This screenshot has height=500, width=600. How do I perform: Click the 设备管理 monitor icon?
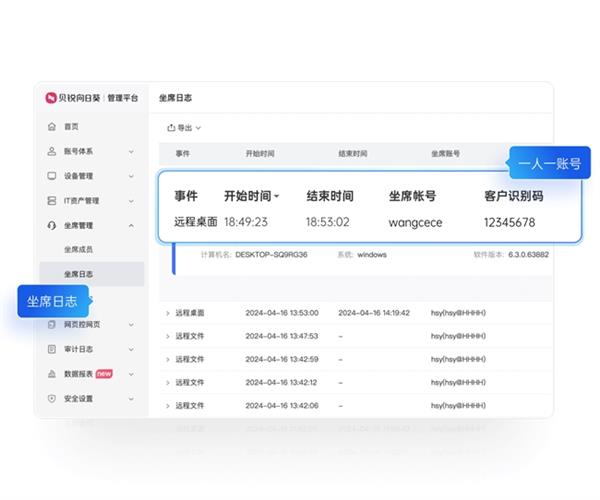coord(51,176)
